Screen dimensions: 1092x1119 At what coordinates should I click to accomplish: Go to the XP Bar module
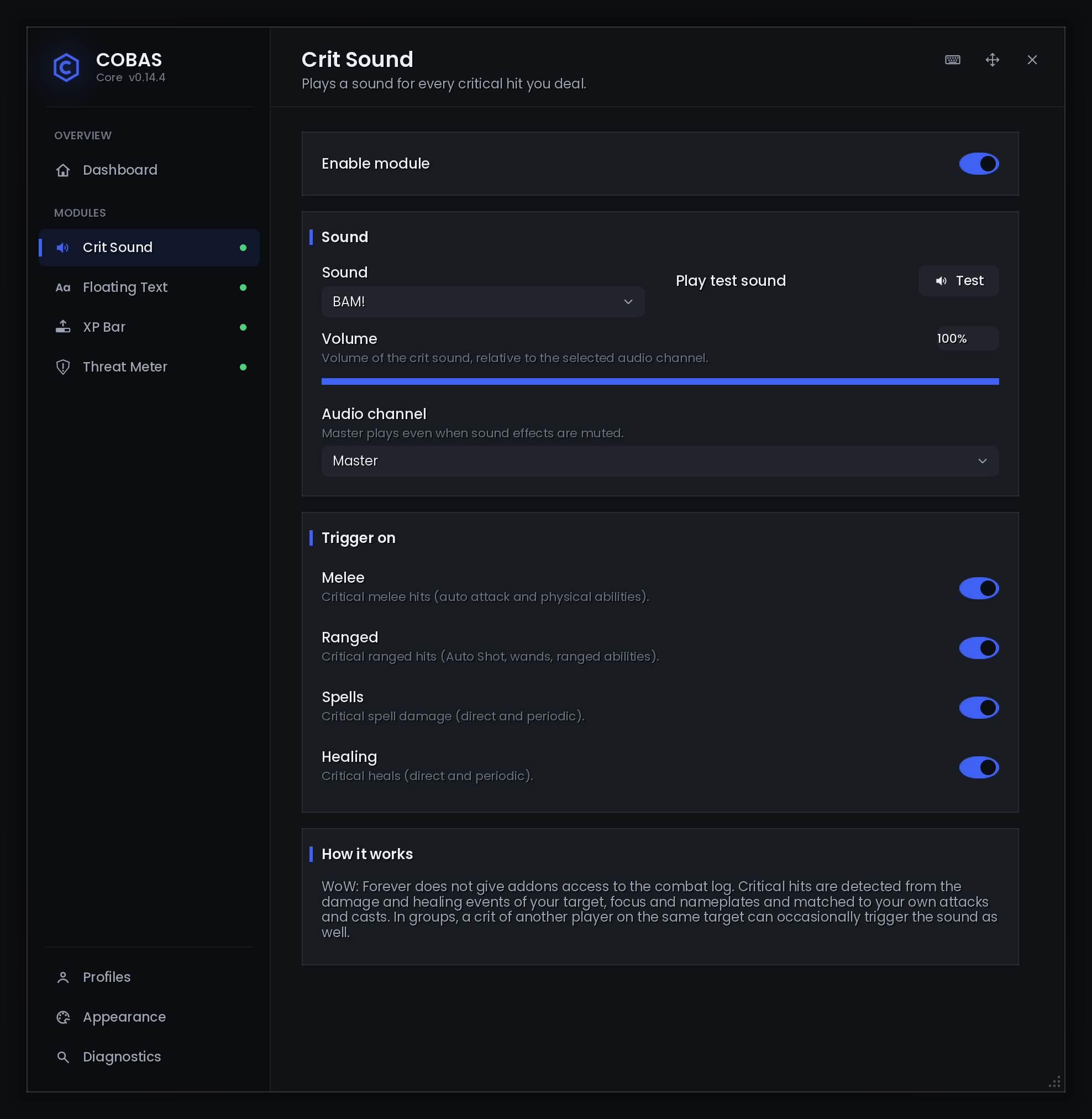149,327
